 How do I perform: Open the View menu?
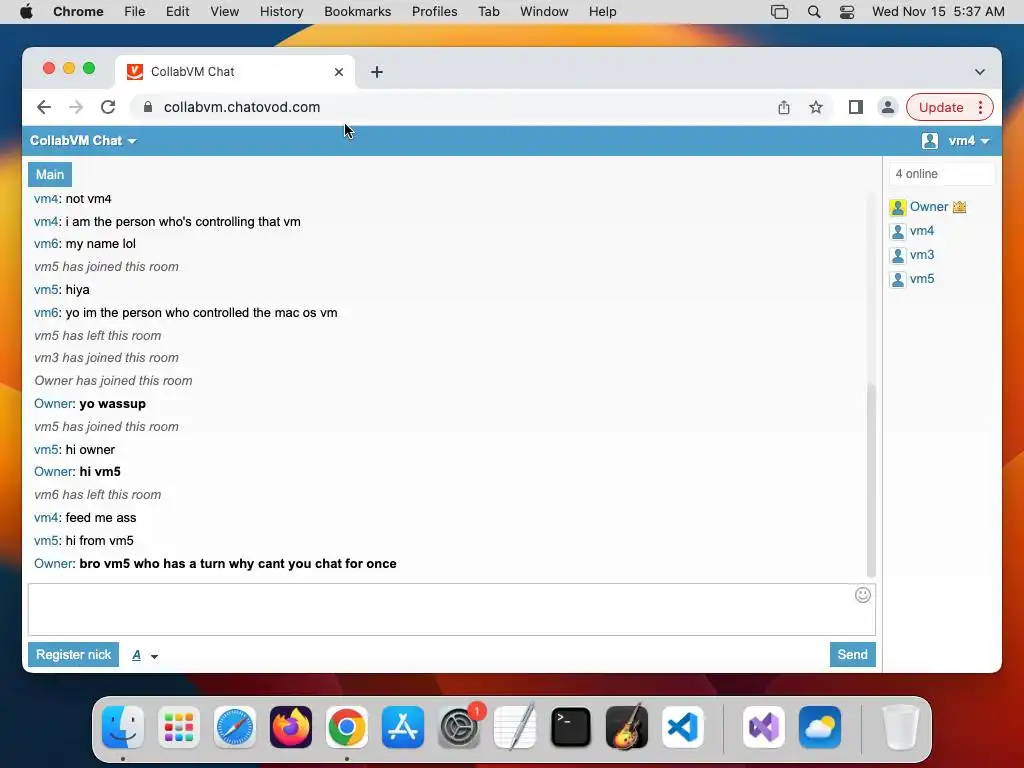tap(225, 12)
